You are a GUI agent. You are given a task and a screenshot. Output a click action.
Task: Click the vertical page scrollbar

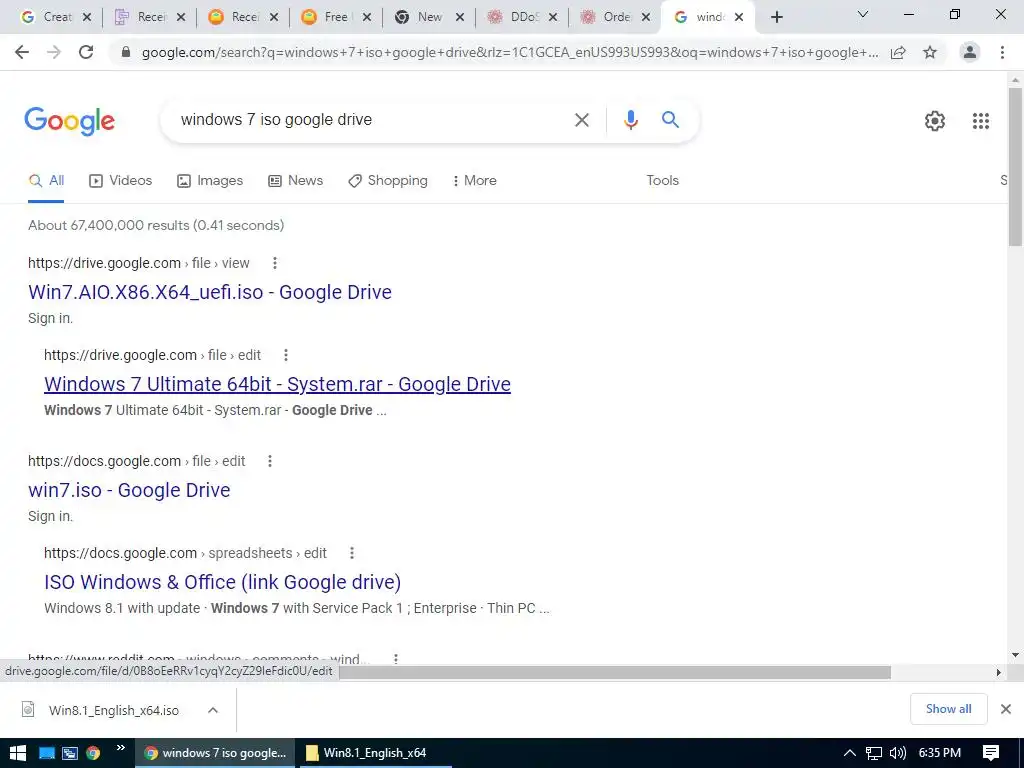[1015, 168]
